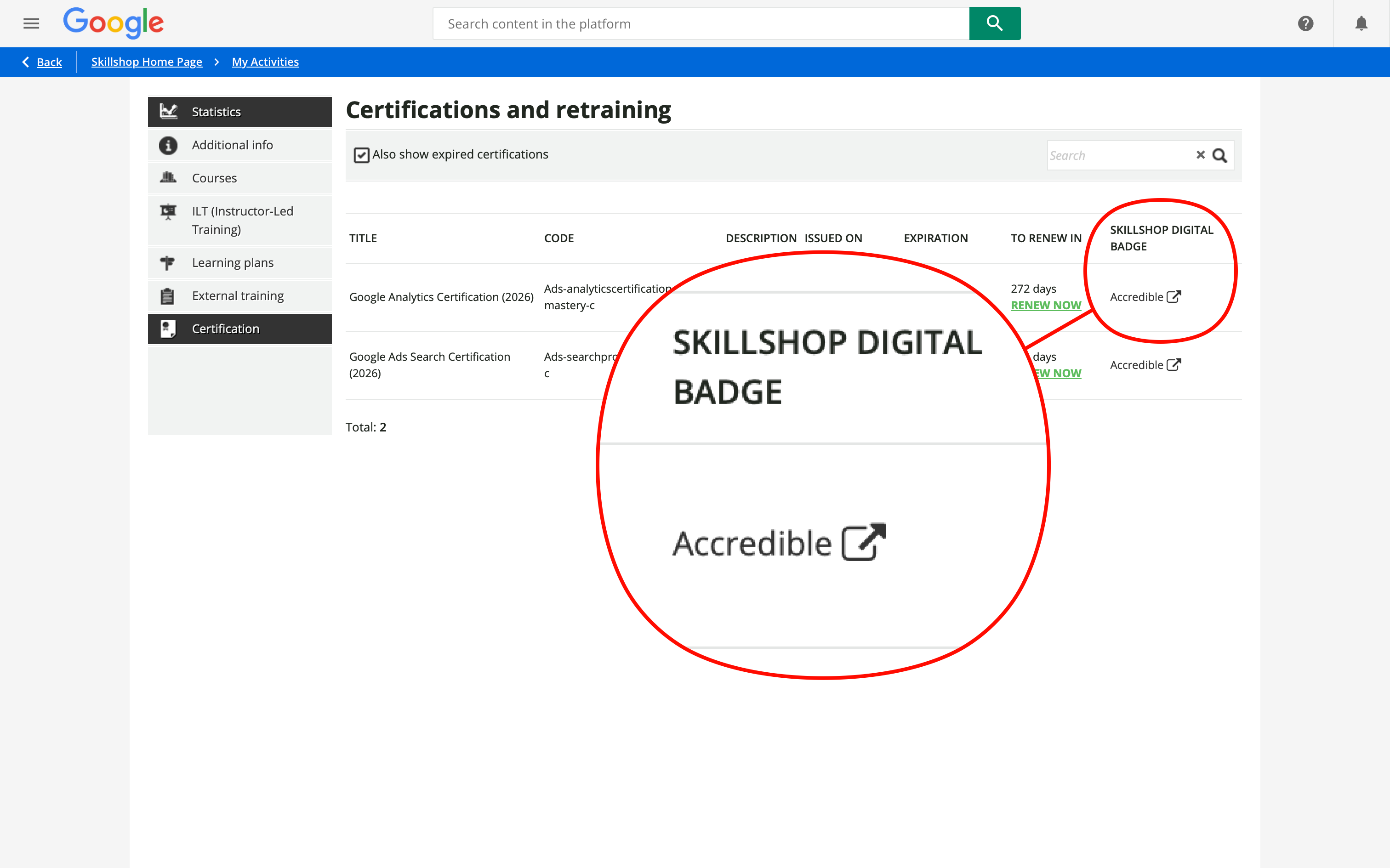Open the help question mark icon

click(x=1305, y=23)
